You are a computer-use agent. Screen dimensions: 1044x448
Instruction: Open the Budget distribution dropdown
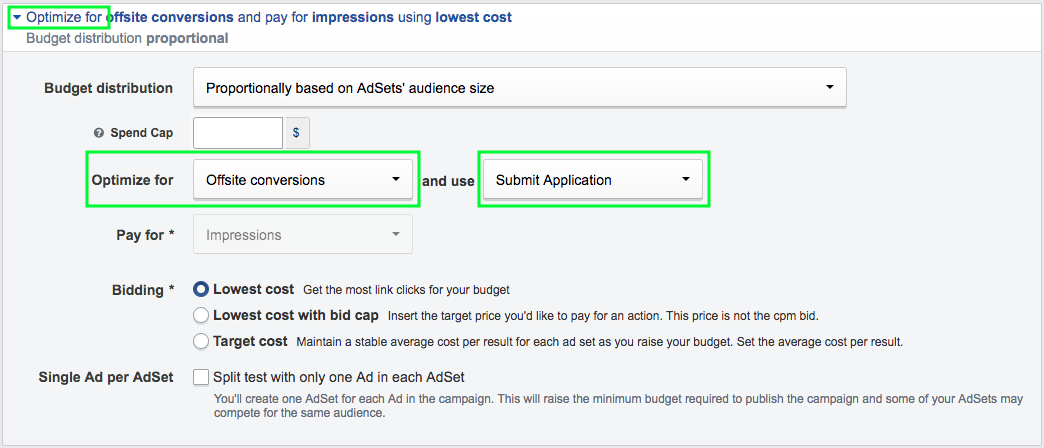tap(519, 88)
